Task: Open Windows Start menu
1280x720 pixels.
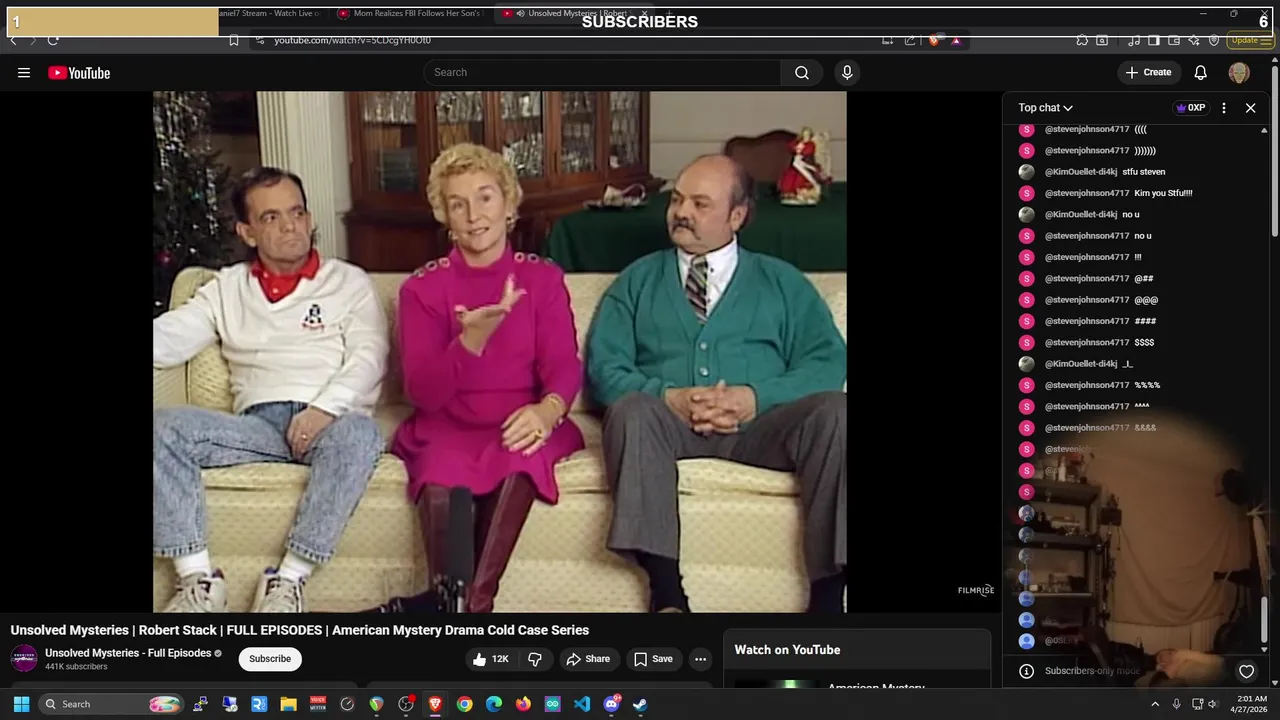Action: click(21, 704)
